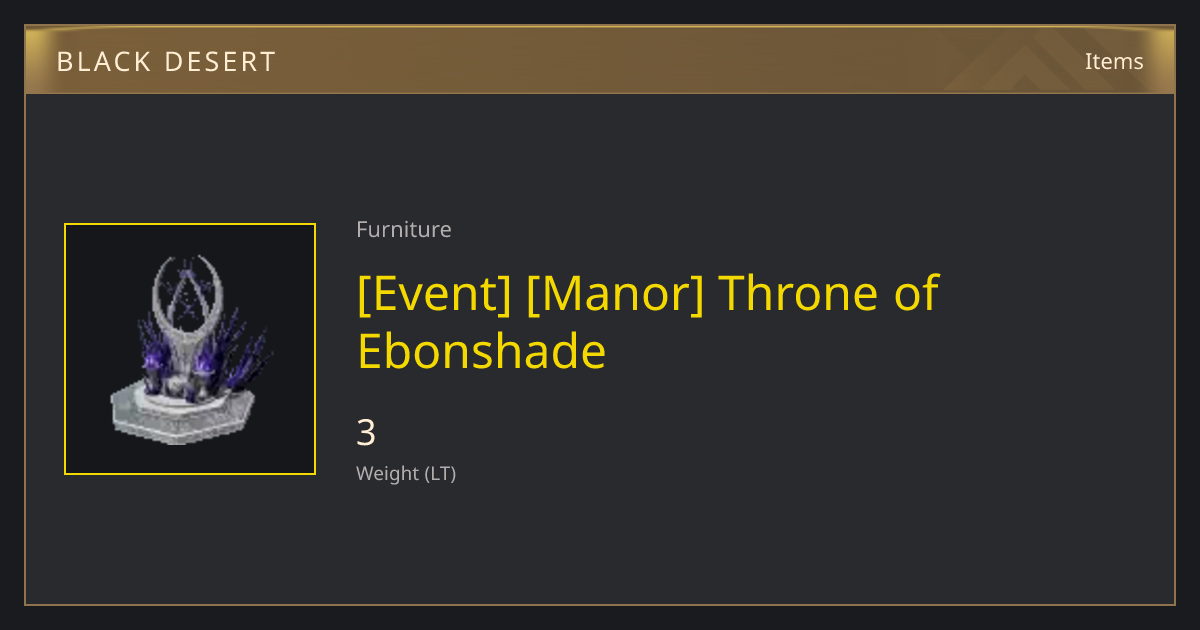1200x630 pixels.
Task: Open the Items link in the header
Action: coord(1114,61)
